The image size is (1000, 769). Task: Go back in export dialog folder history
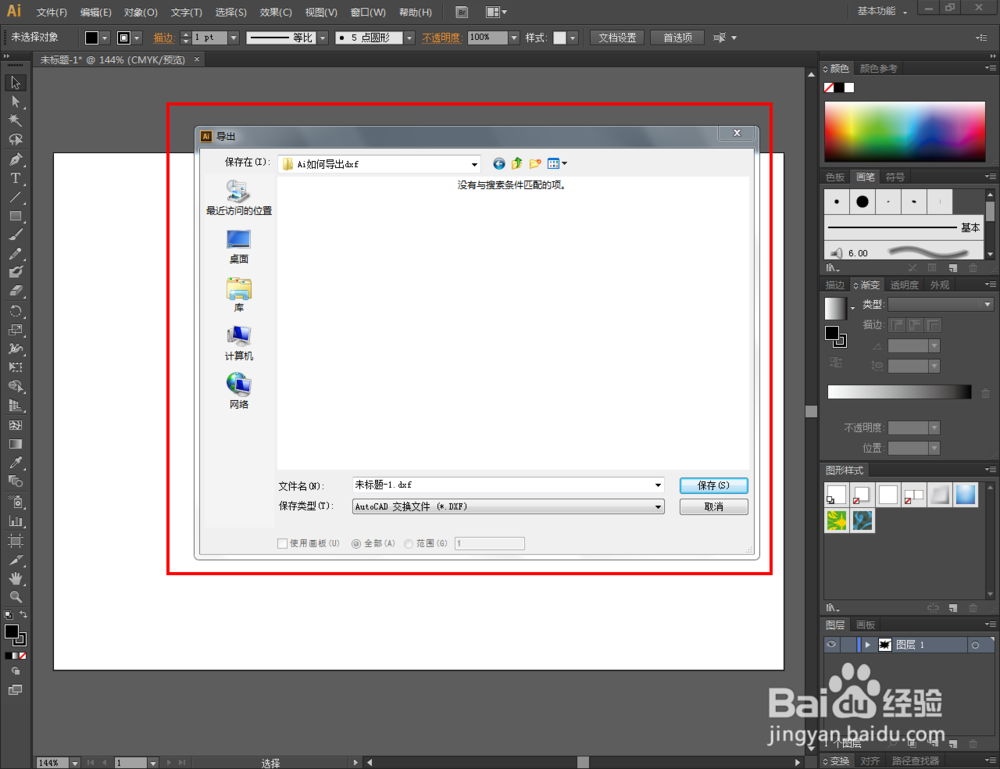[499, 164]
